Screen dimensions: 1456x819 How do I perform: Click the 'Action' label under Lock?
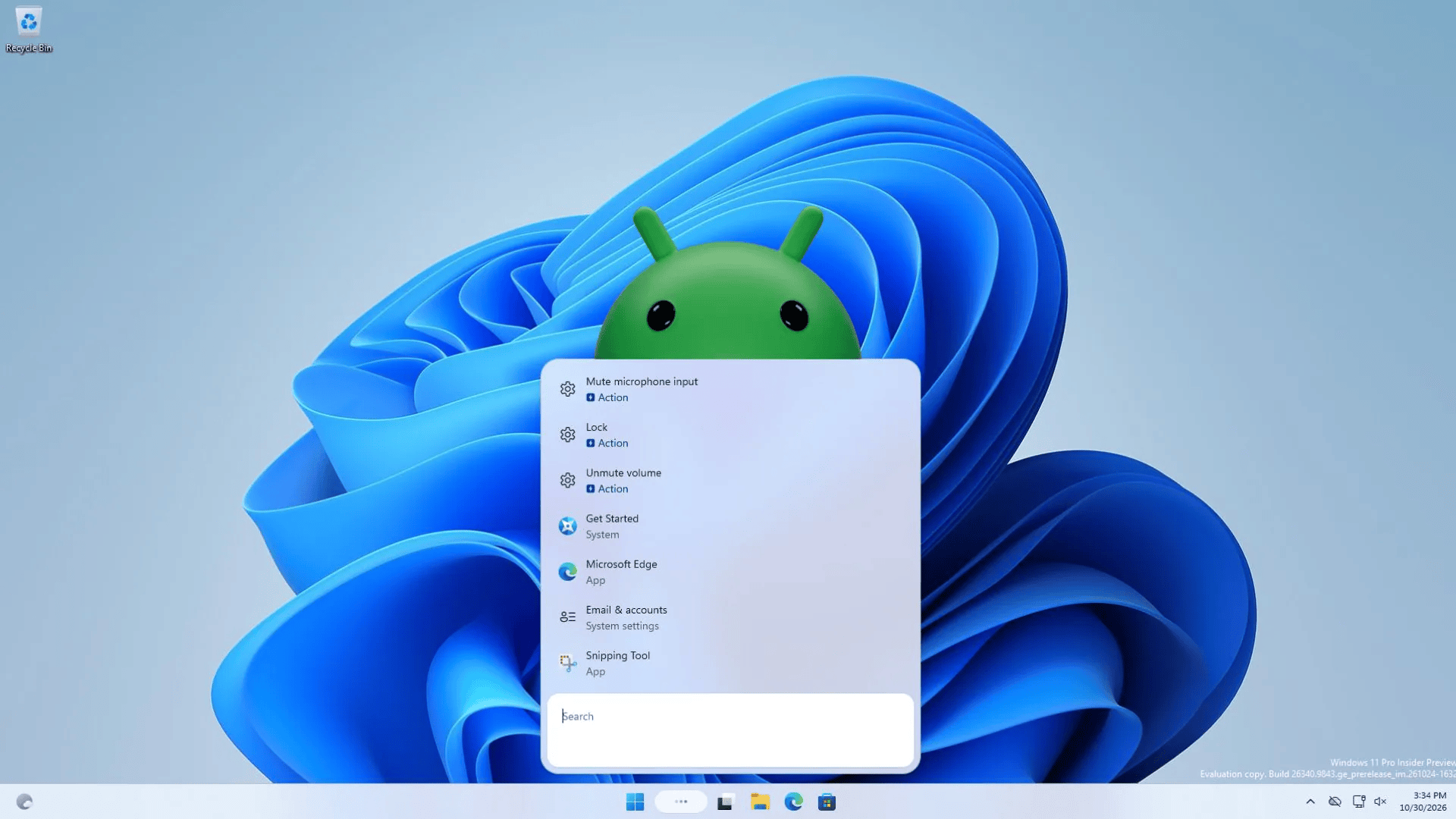pyautogui.click(x=613, y=443)
